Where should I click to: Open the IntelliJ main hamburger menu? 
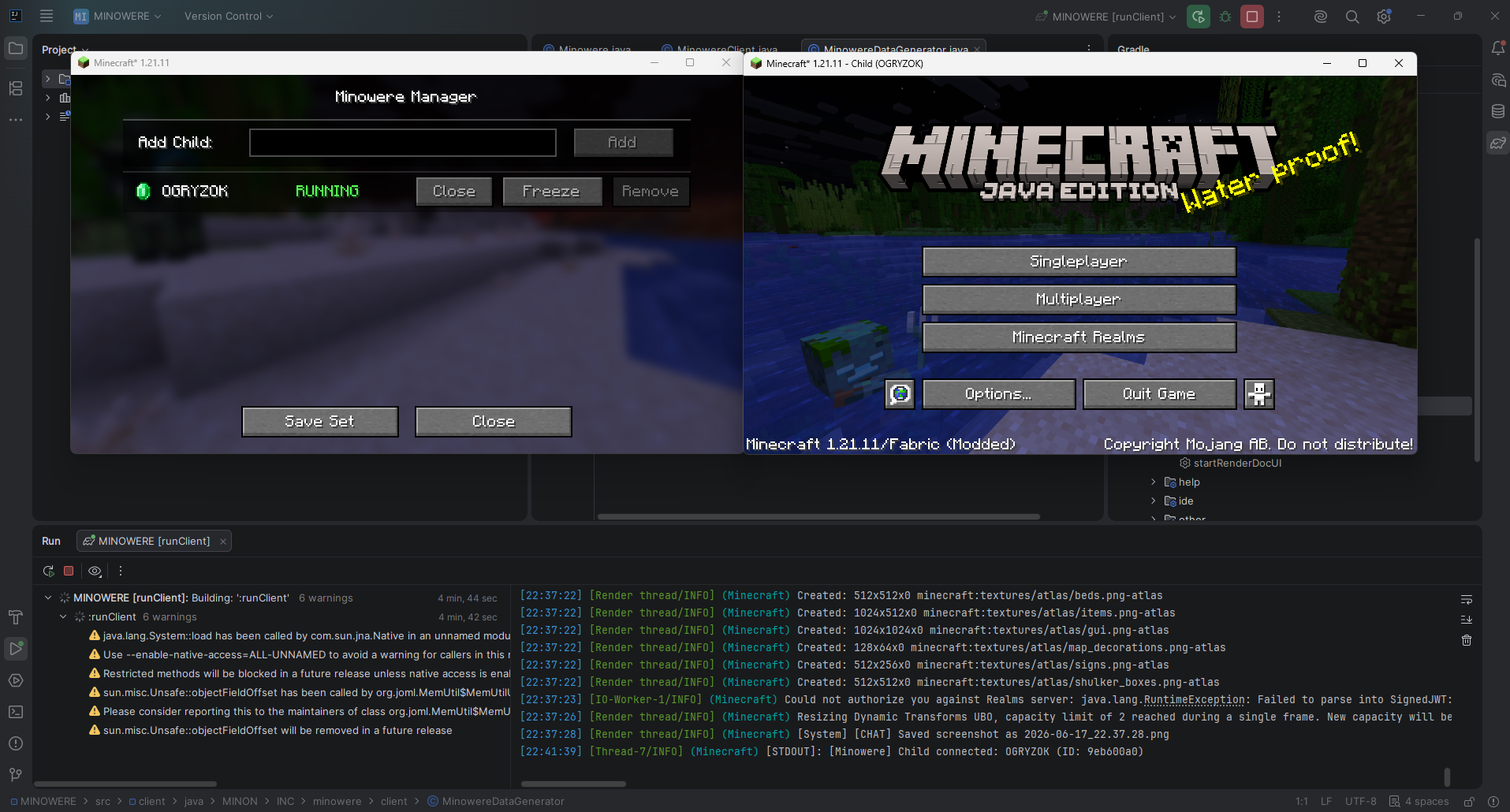tap(47, 16)
